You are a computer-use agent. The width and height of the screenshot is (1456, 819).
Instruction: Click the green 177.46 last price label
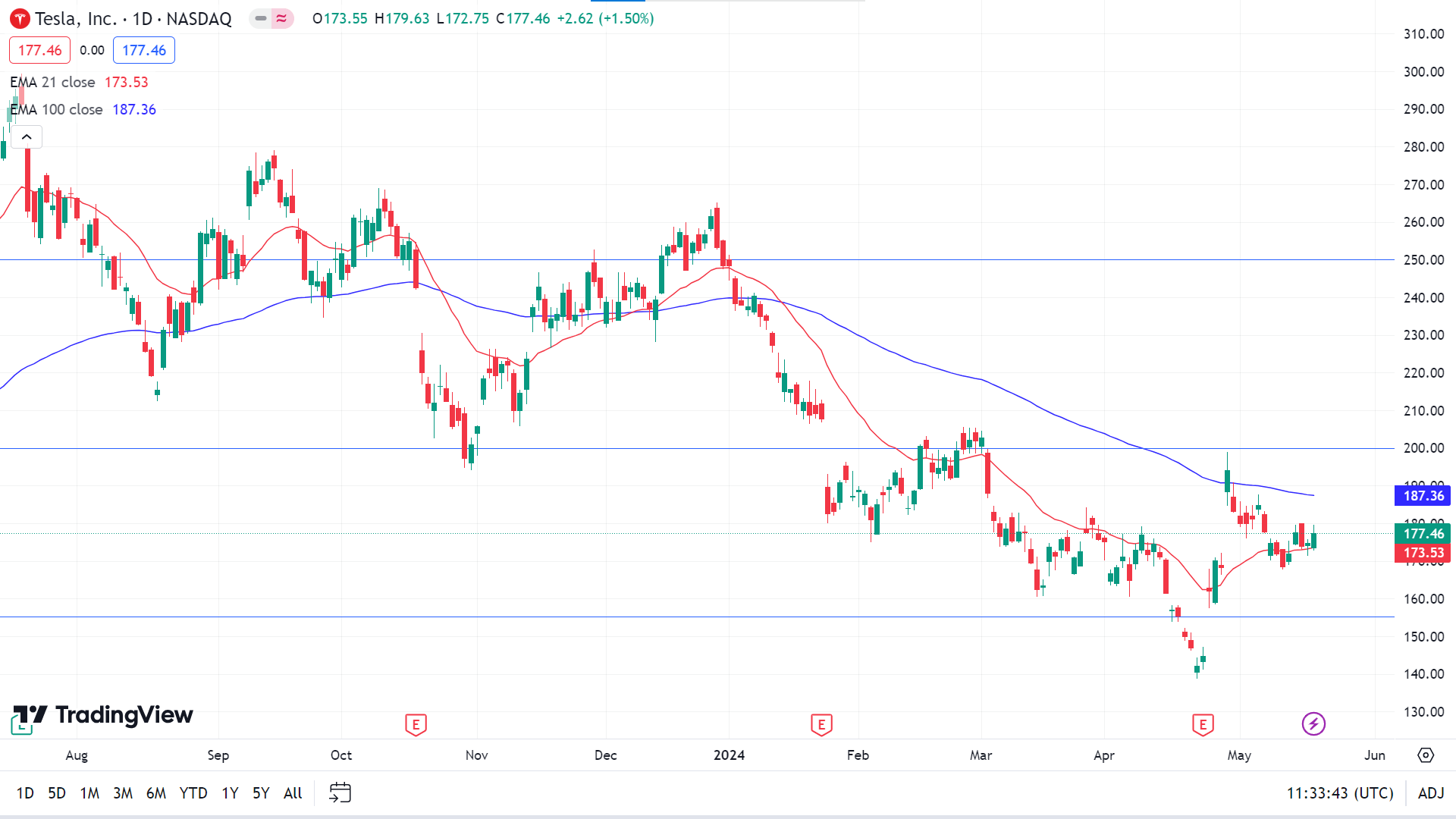point(1423,534)
